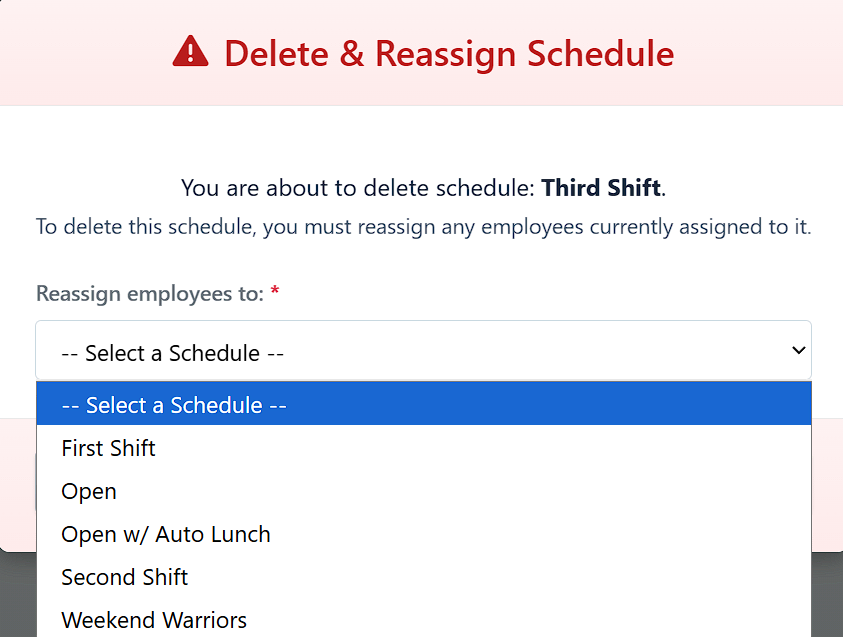Select the highlighted '-- Select a Schedule --' placeholder
Image resolution: width=843 pixels, height=637 pixels.
coord(173,405)
